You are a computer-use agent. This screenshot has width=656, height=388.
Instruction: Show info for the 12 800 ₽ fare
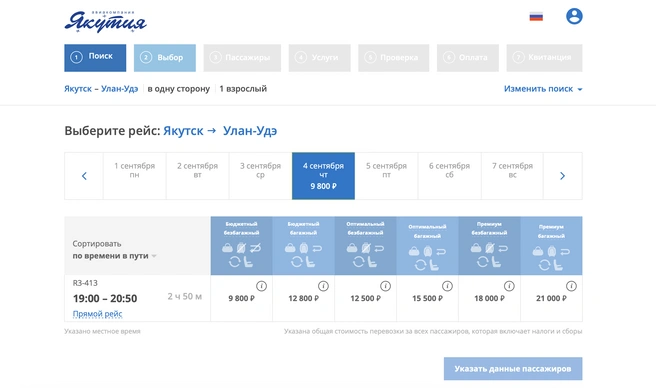(x=323, y=286)
